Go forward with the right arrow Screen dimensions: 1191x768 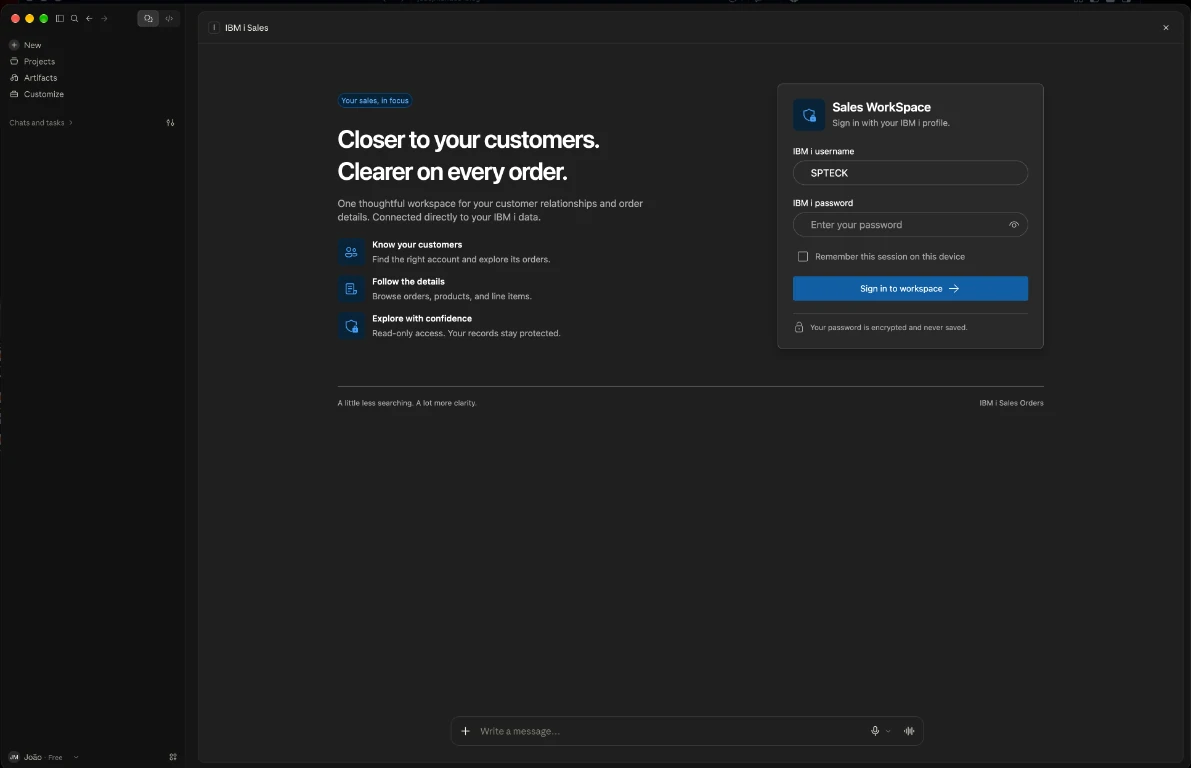pyautogui.click(x=104, y=18)
